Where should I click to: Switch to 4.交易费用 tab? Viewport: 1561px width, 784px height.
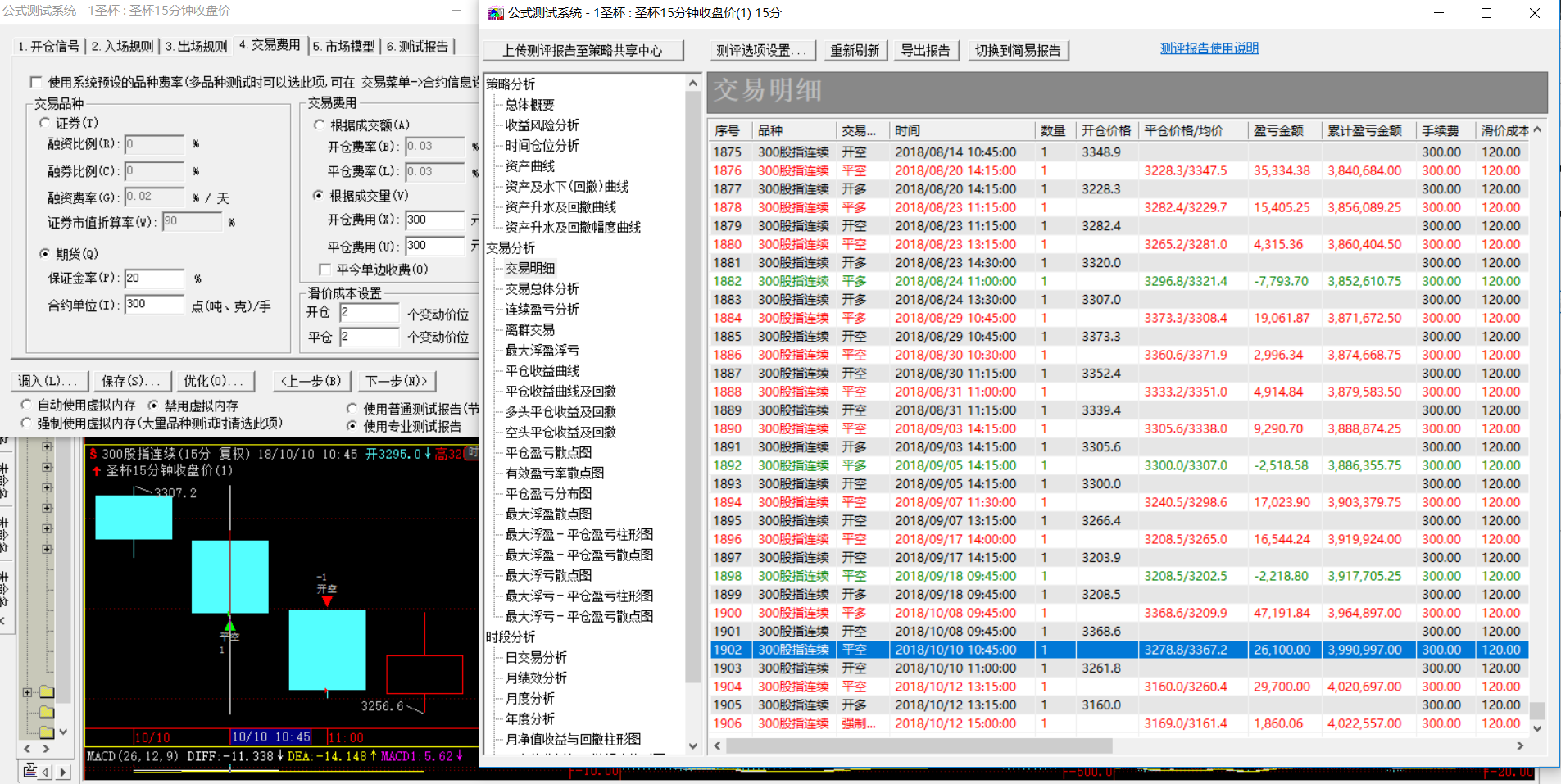click(270, 44)
